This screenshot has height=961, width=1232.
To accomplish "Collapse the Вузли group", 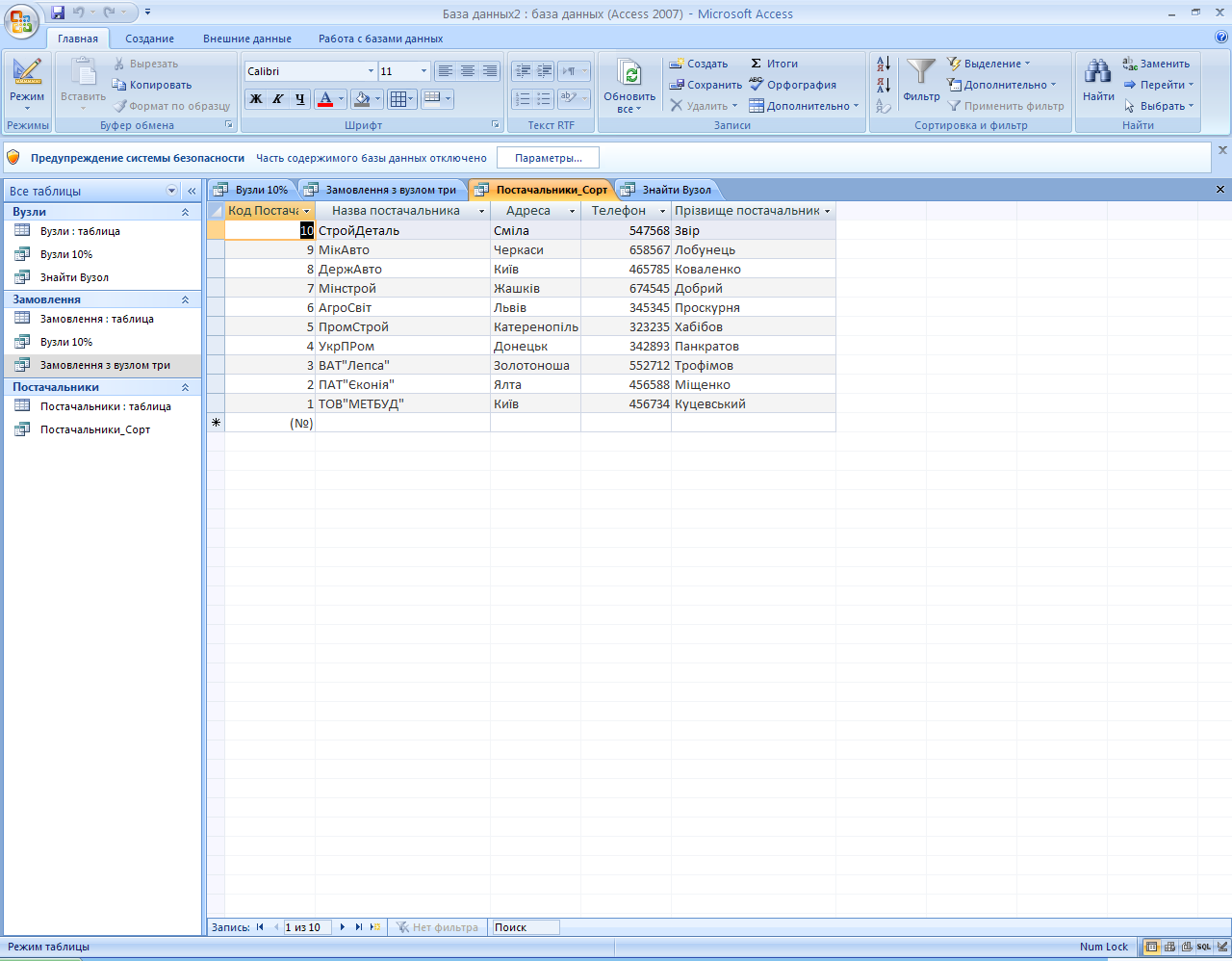I will pyautogui.click(x=186, y=212).
